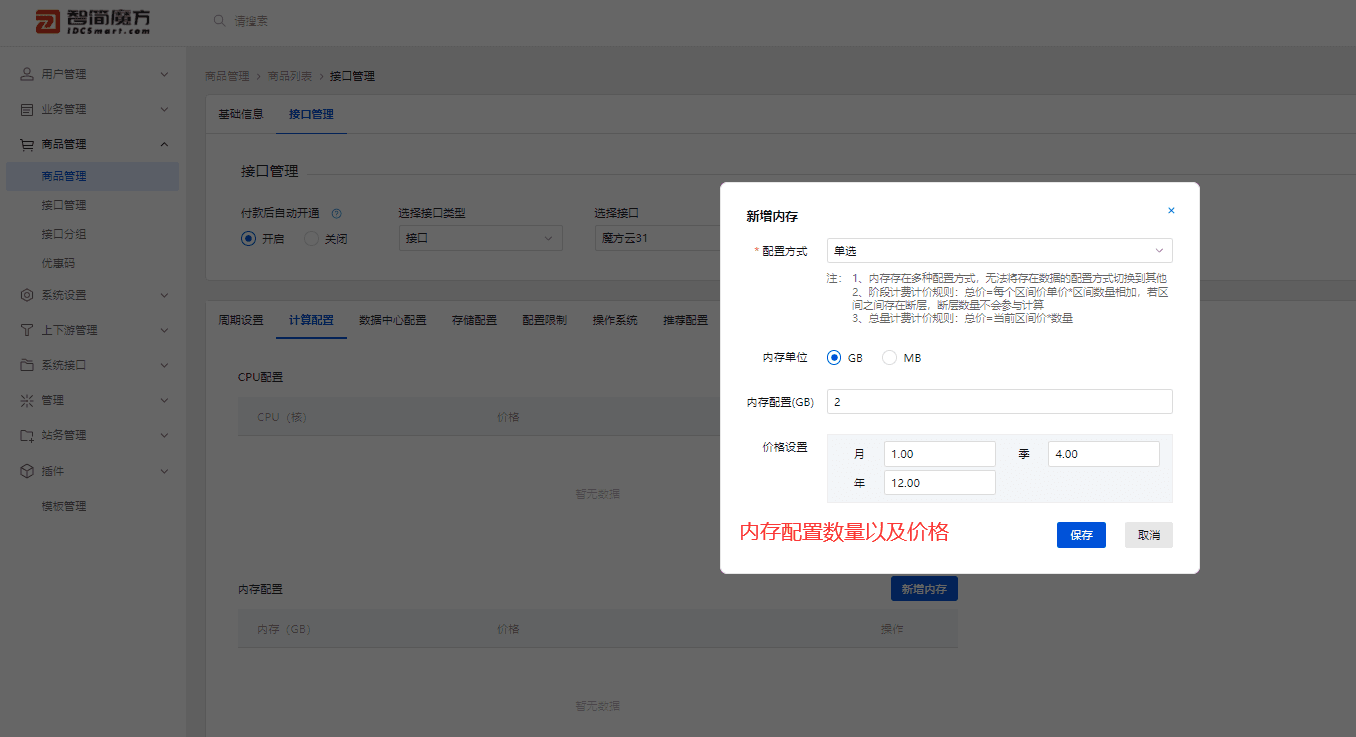Viewport: 1356px width, 737px height.
Task: Expand the 系统接口 menu
Action: (164, 365)
